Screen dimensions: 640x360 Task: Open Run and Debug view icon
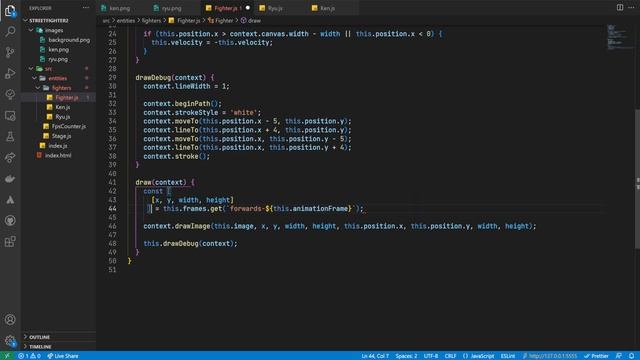tap(10, 73)
